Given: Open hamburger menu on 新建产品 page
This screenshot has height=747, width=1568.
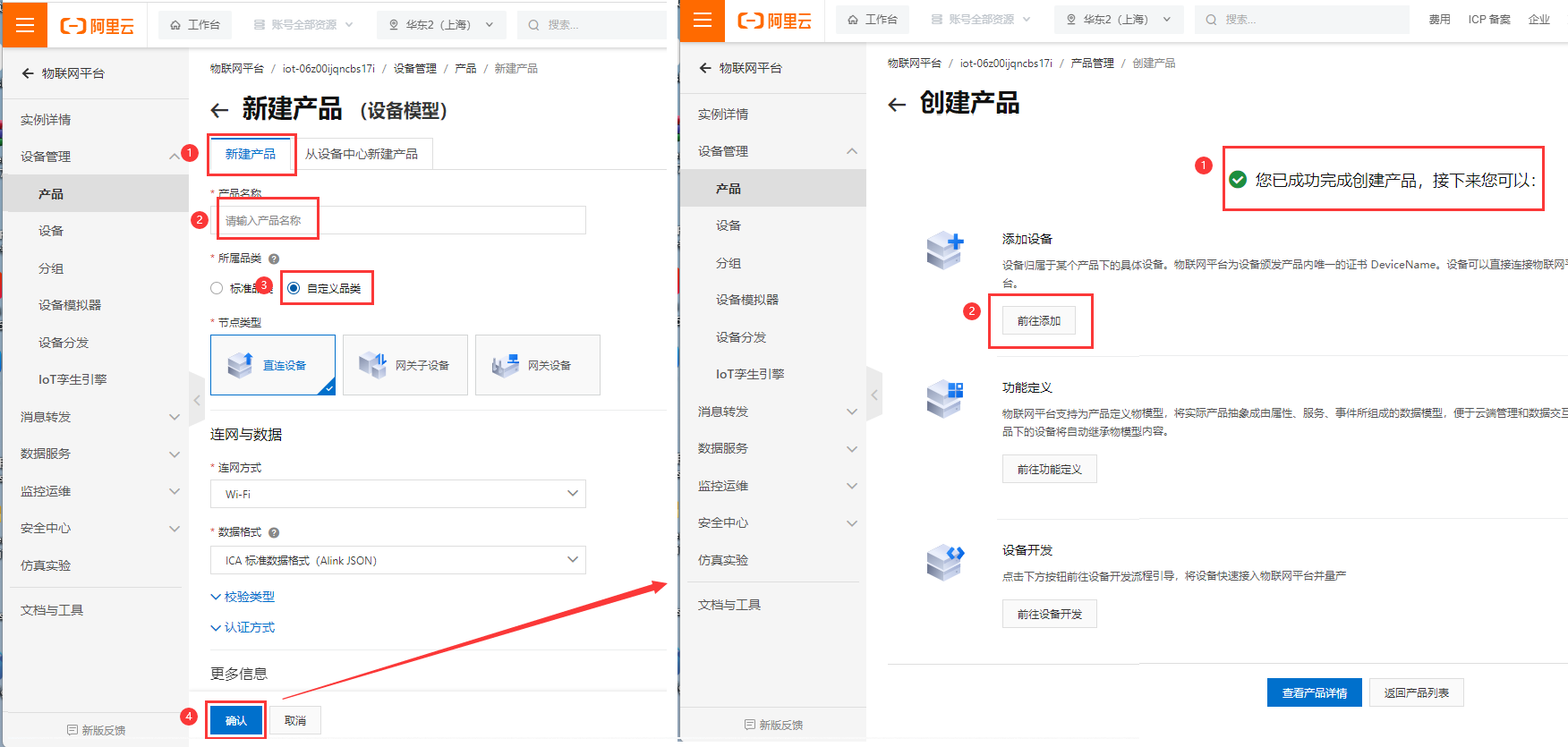Looking at the screenshot, I should point(25,25).
